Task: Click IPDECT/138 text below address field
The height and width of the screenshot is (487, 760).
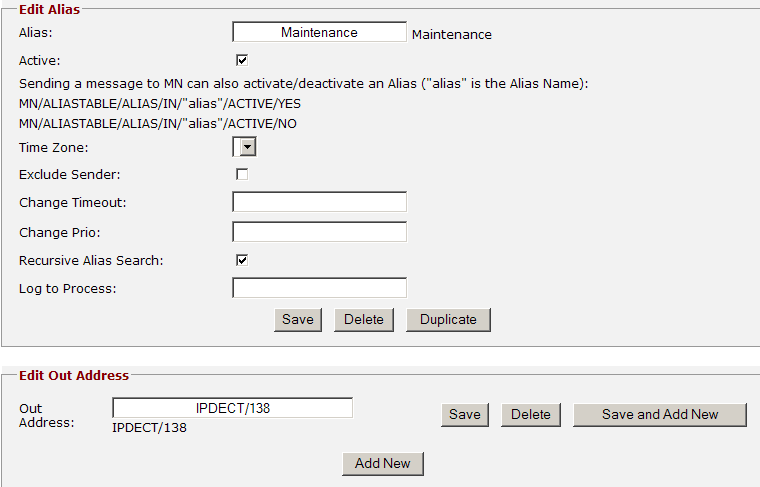Action: (149, 428)
